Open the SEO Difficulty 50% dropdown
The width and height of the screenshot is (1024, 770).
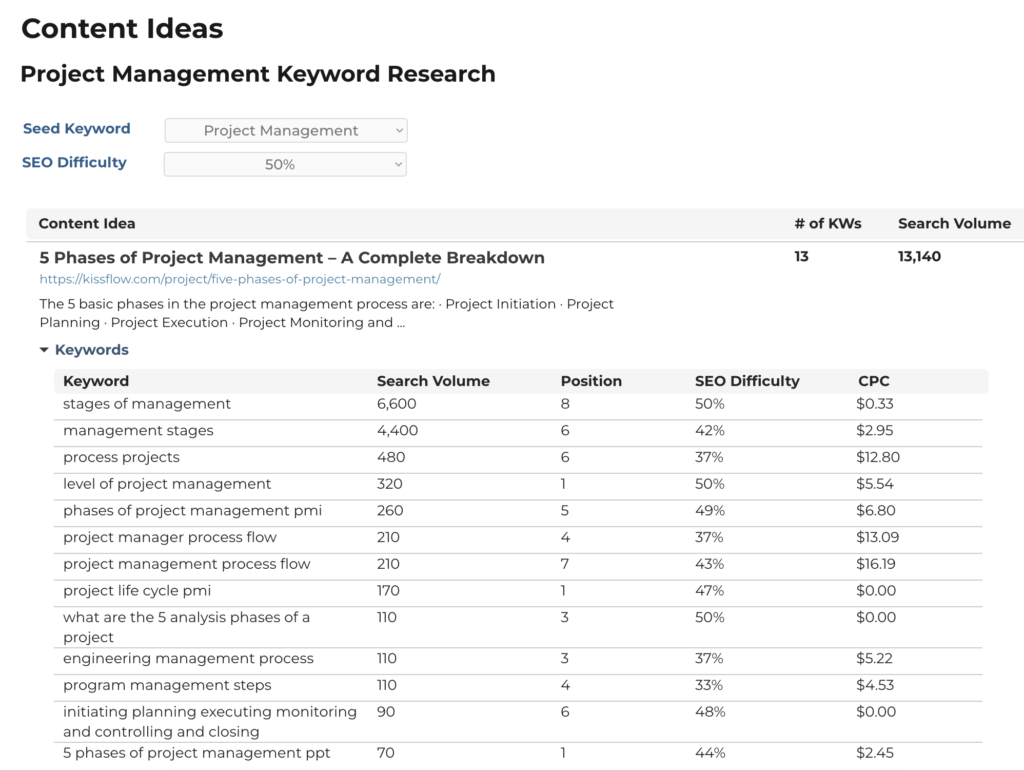pos(285,164)
